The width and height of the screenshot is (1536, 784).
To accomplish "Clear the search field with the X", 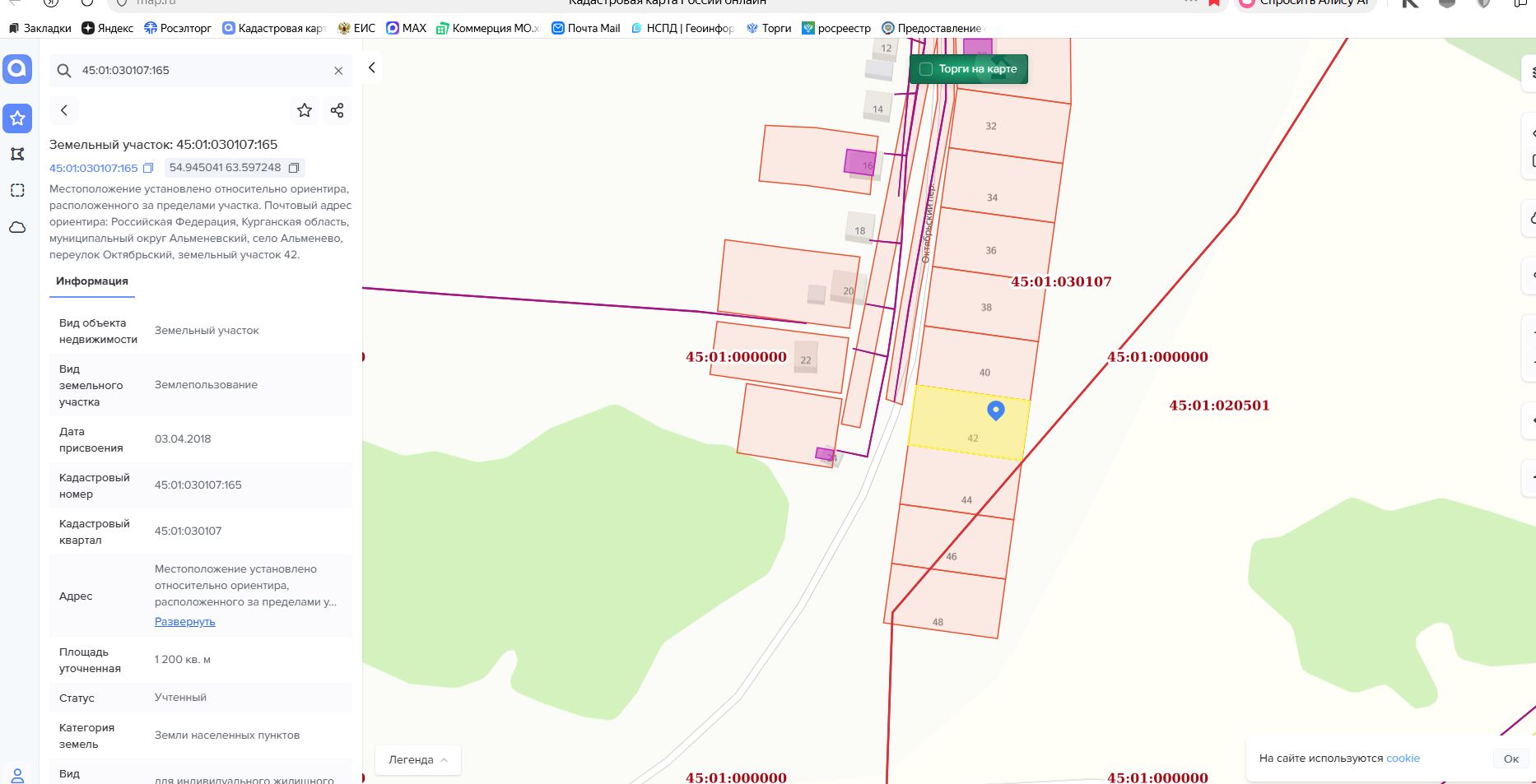I will click(x=338, y=71).
